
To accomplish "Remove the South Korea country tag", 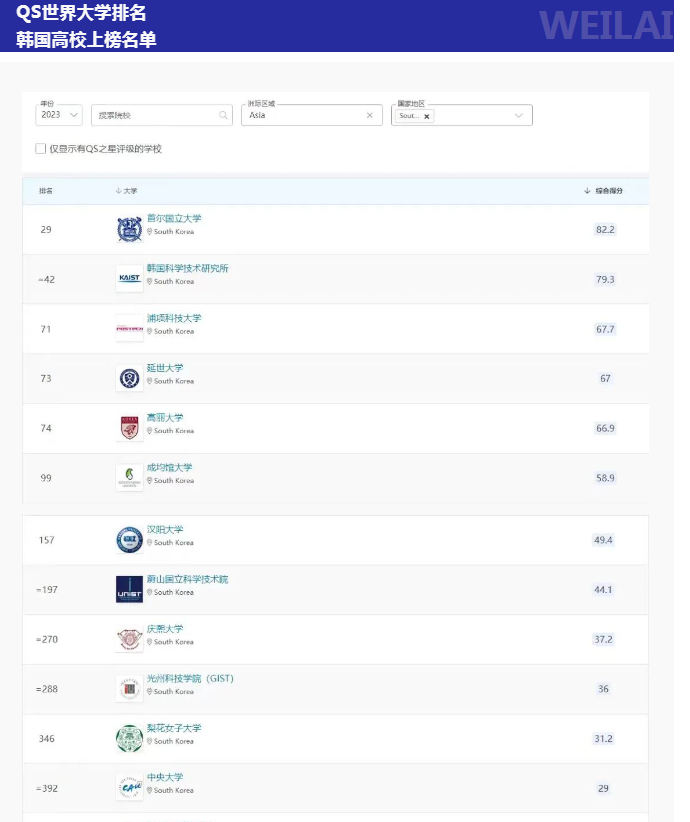I will [x=427, y=116].
